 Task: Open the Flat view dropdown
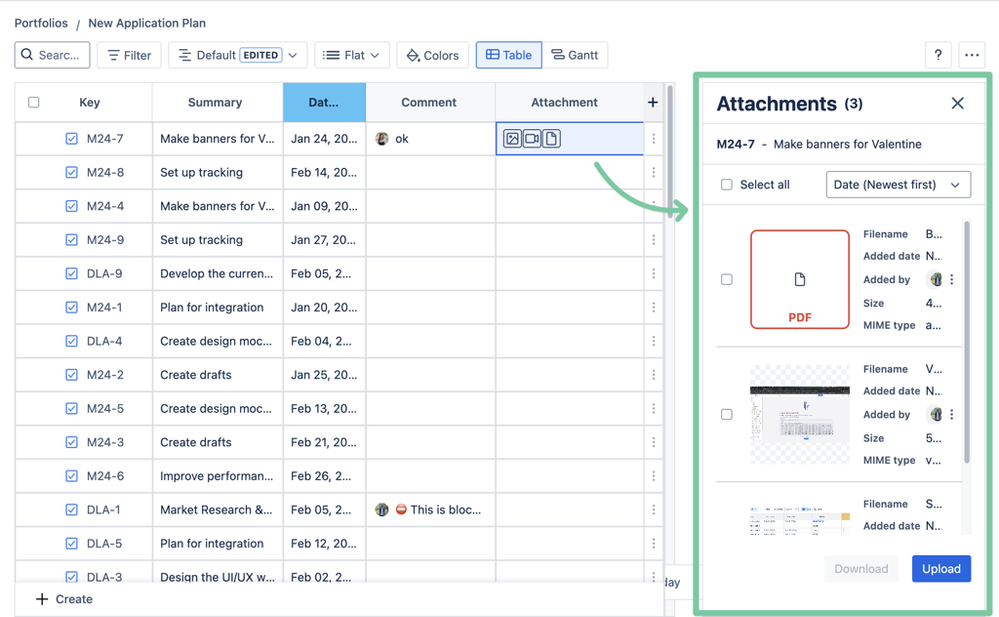click(351, 55)
